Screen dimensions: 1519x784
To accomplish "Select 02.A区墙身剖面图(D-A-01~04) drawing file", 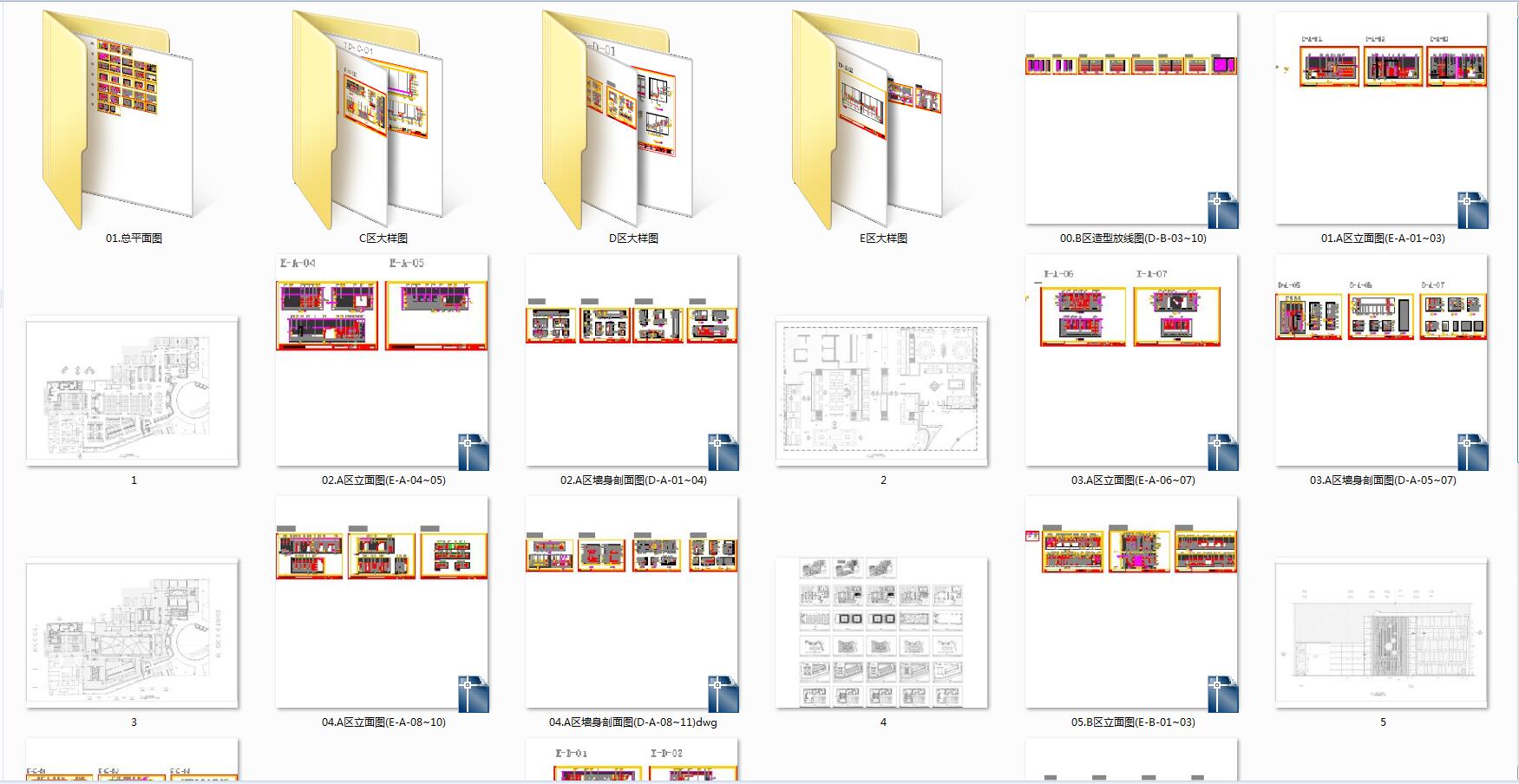I will coord(632,362).
